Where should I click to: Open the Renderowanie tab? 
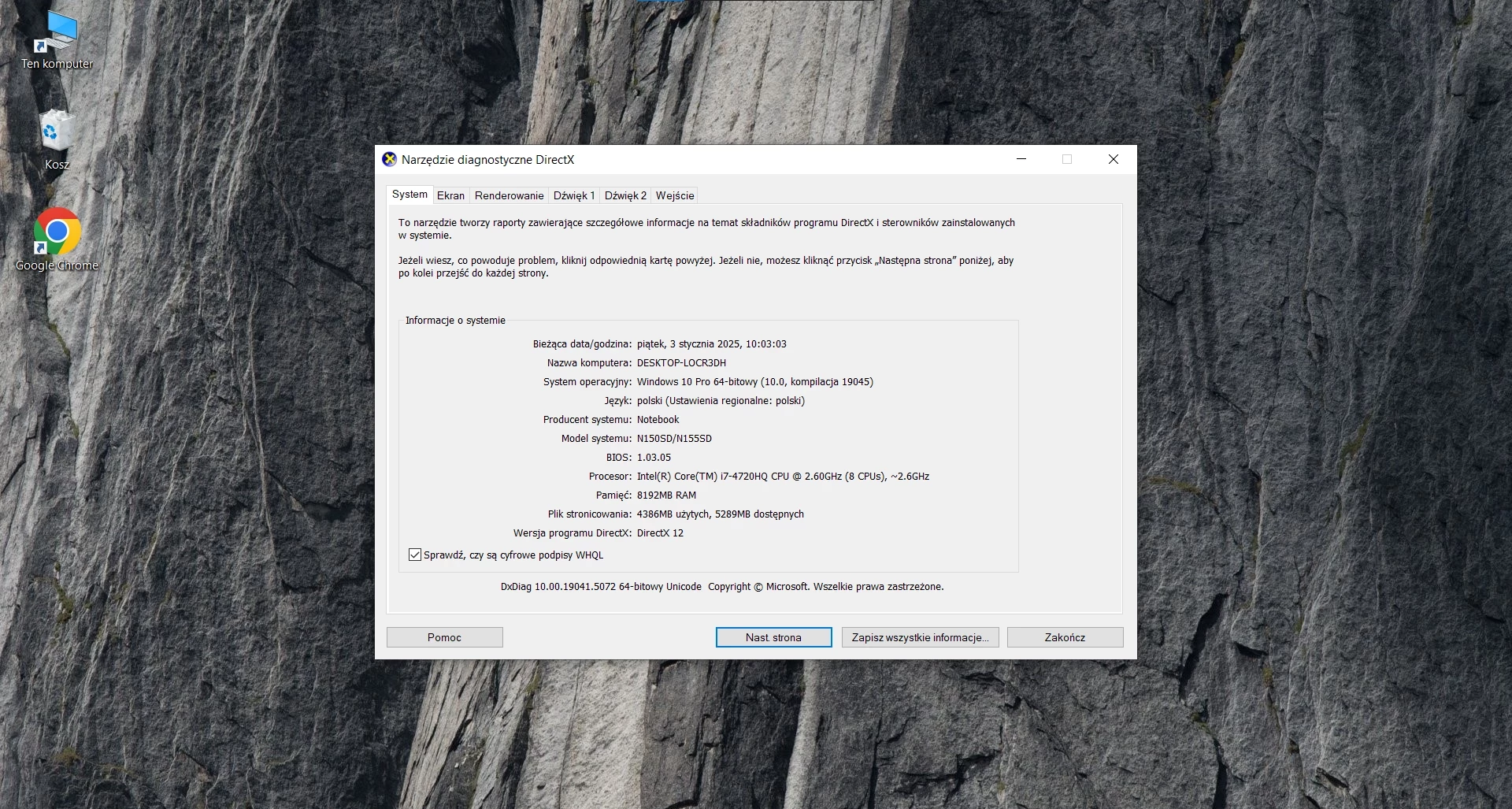tap(509, 195)
